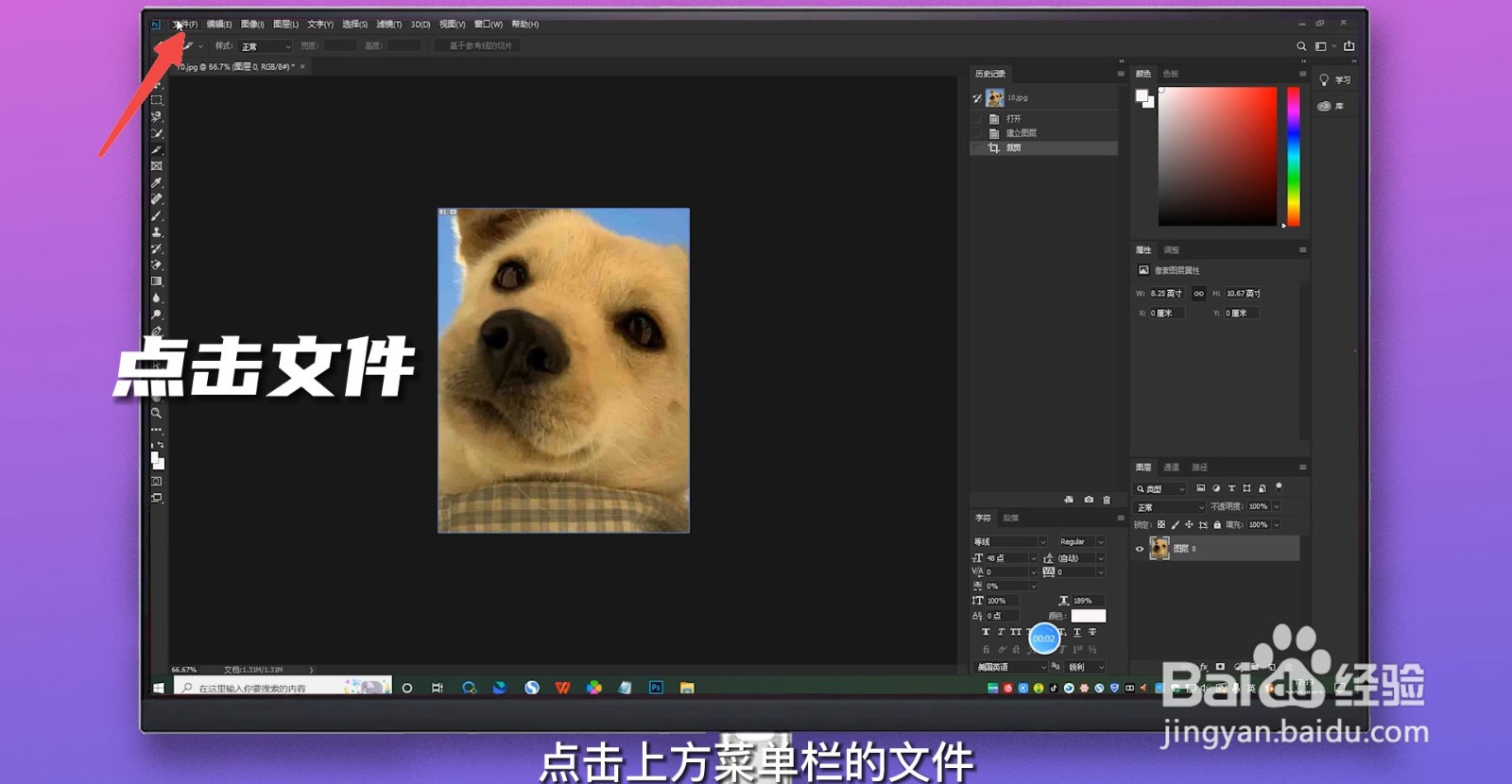Click the Windows taskbar search box
Screen dimensions: 1512x784
pos(283,688)
